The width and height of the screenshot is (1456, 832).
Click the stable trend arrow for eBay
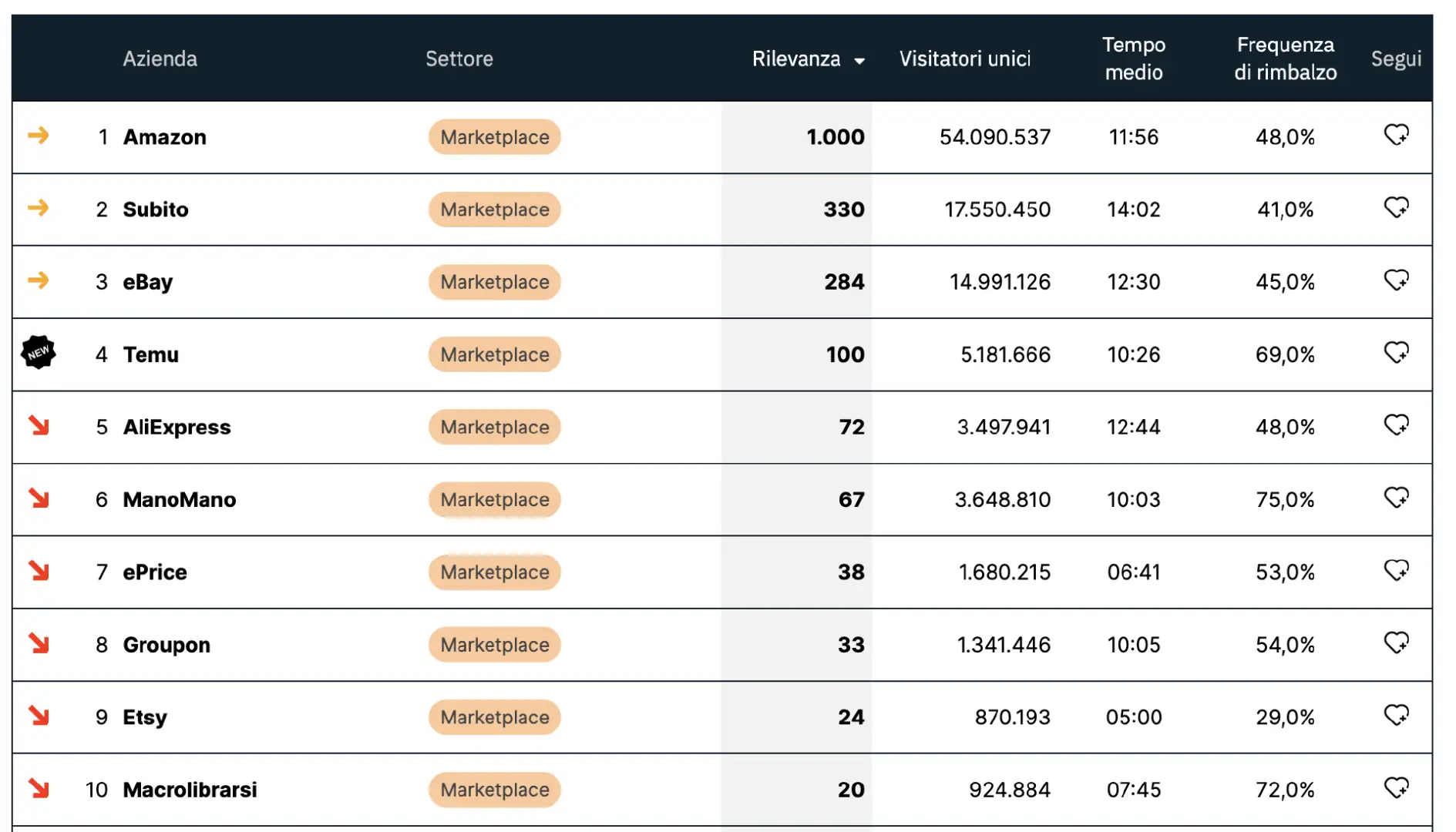point(39,280)
